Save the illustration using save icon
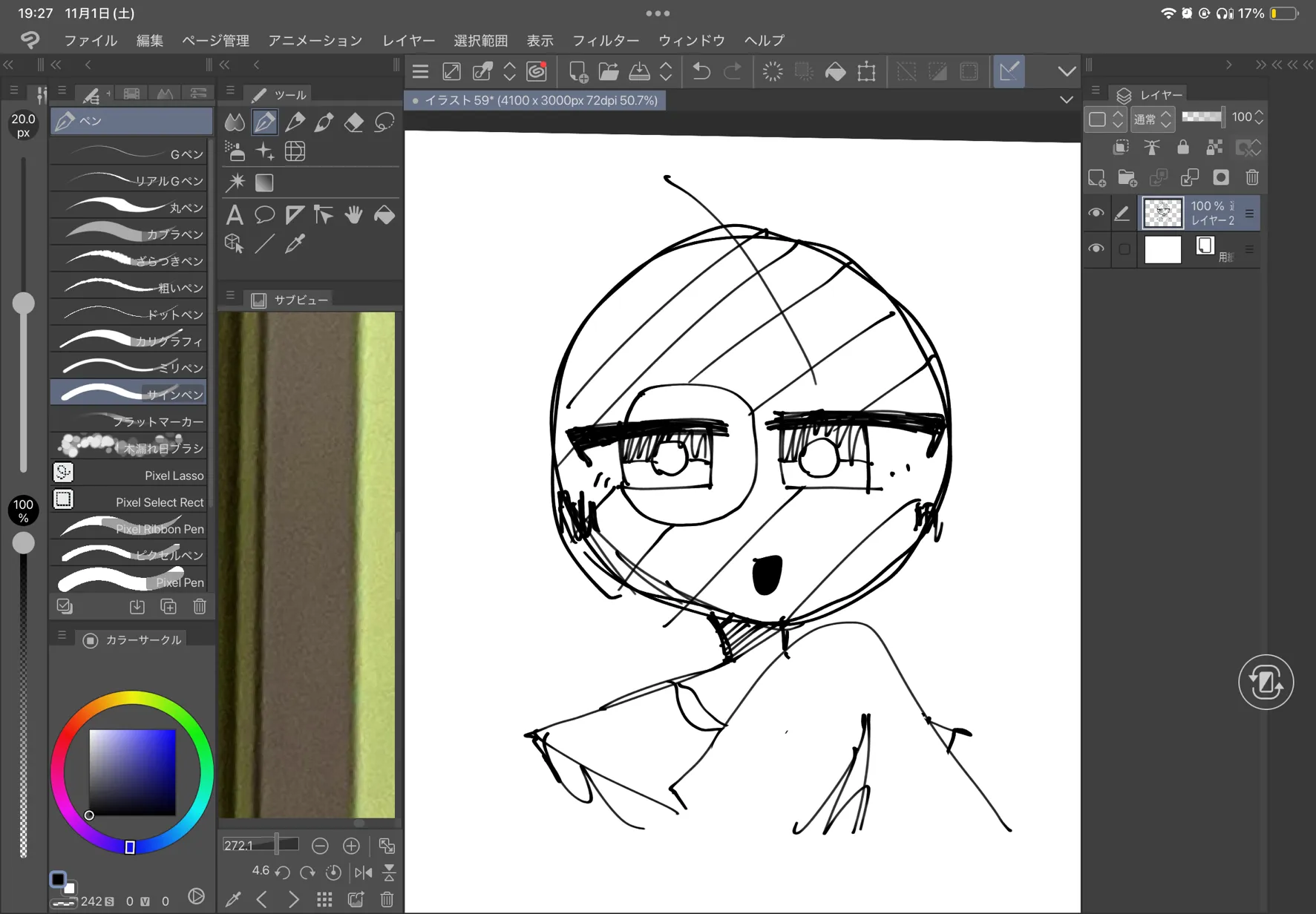Image resolution: width=1316 pixels, height=914 pixels. [639, 71]
